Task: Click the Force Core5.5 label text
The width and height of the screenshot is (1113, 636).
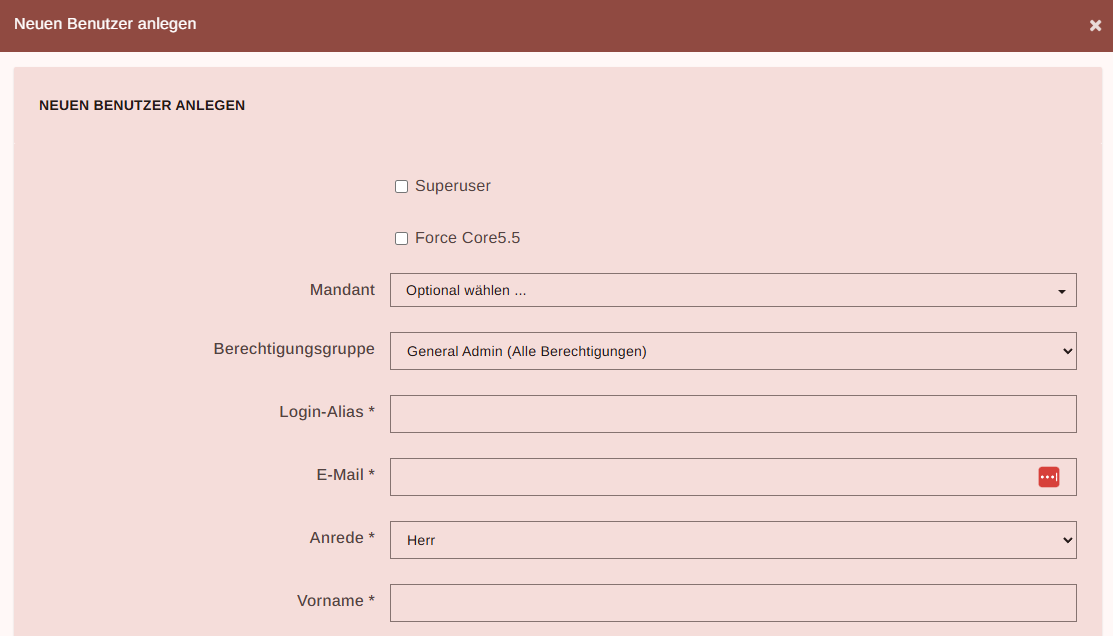Action: (x=467, y=238)
